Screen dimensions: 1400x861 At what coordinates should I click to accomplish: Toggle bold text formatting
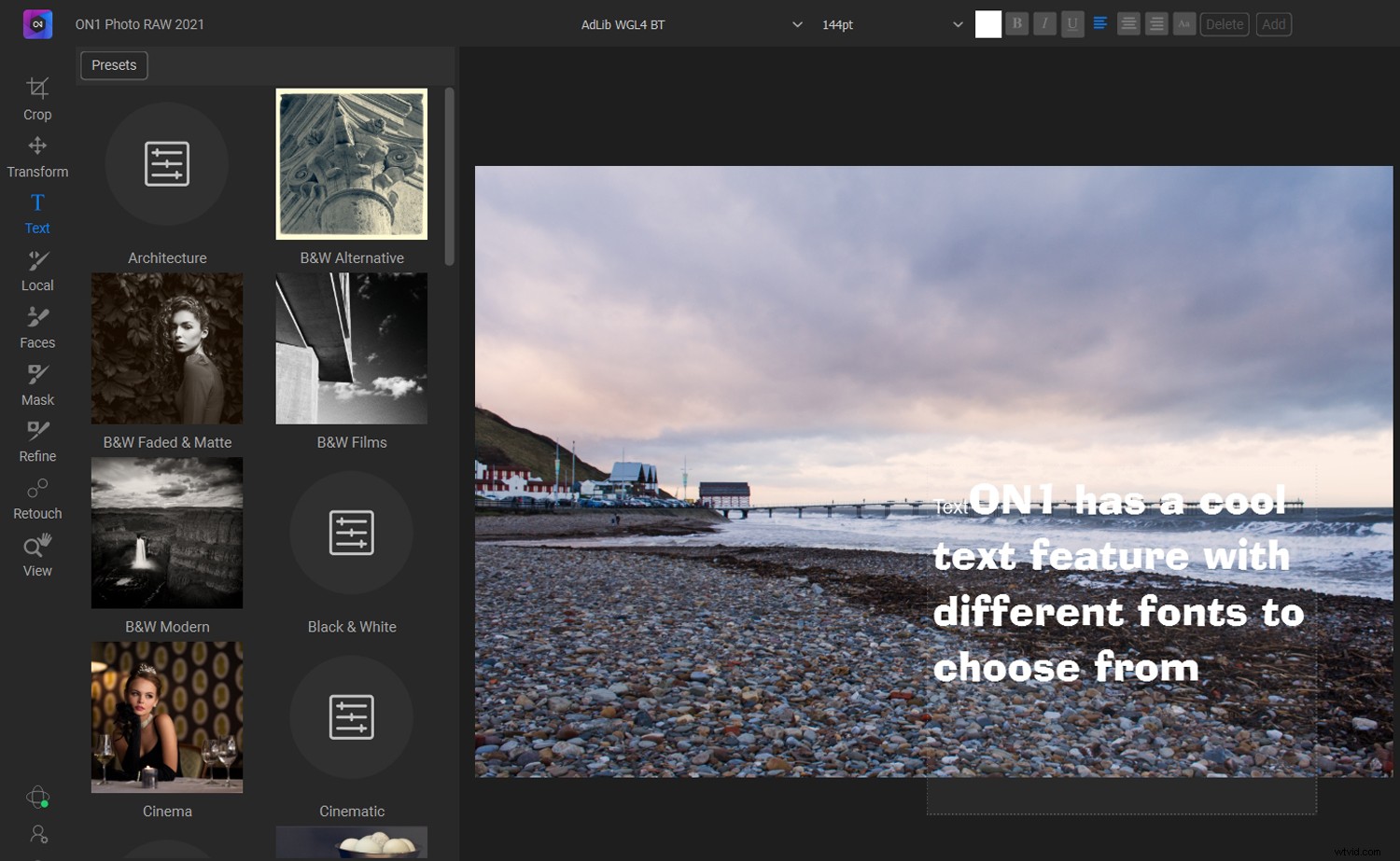(1016, 23)
